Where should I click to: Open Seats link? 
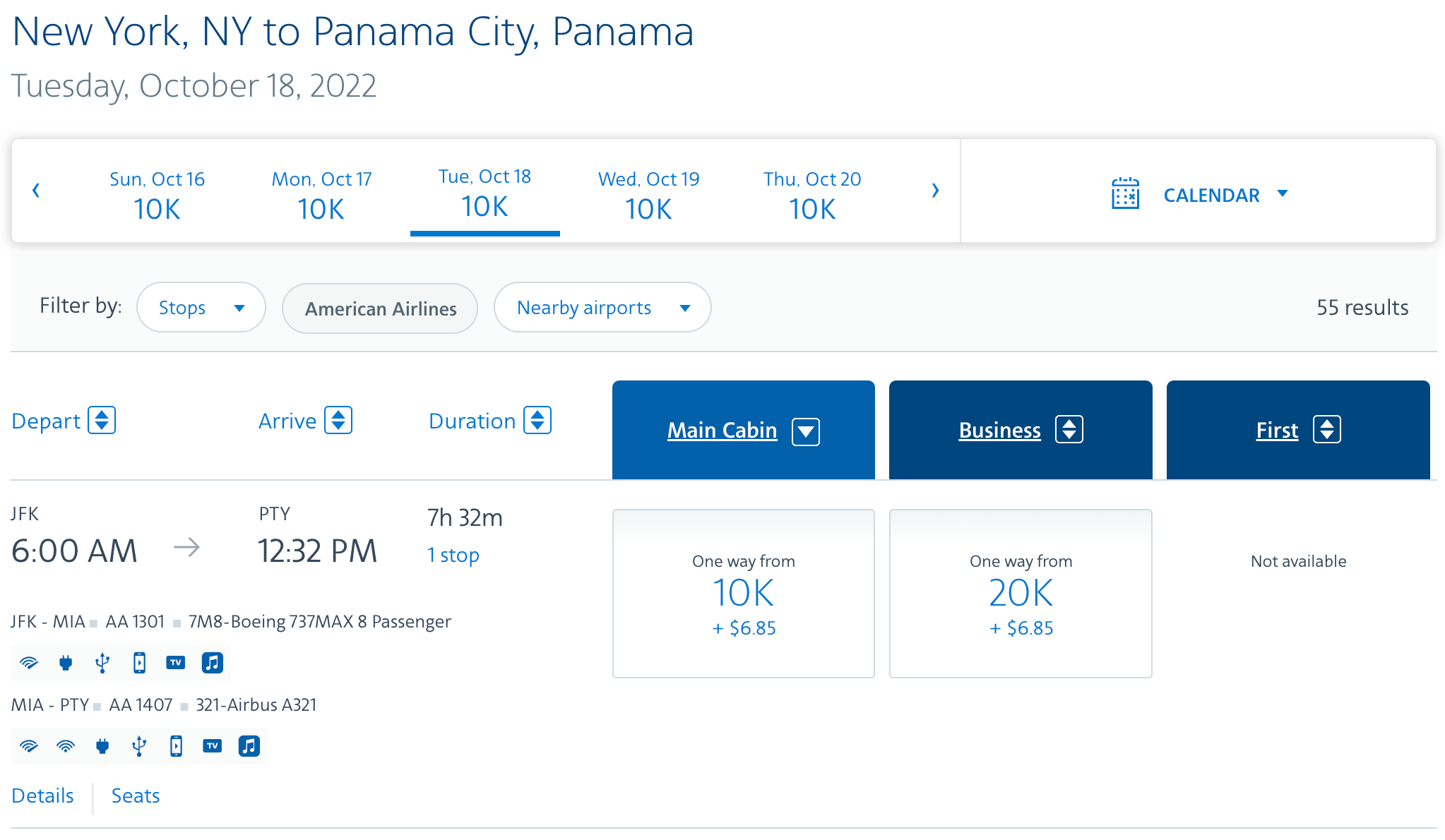(136, 796)
